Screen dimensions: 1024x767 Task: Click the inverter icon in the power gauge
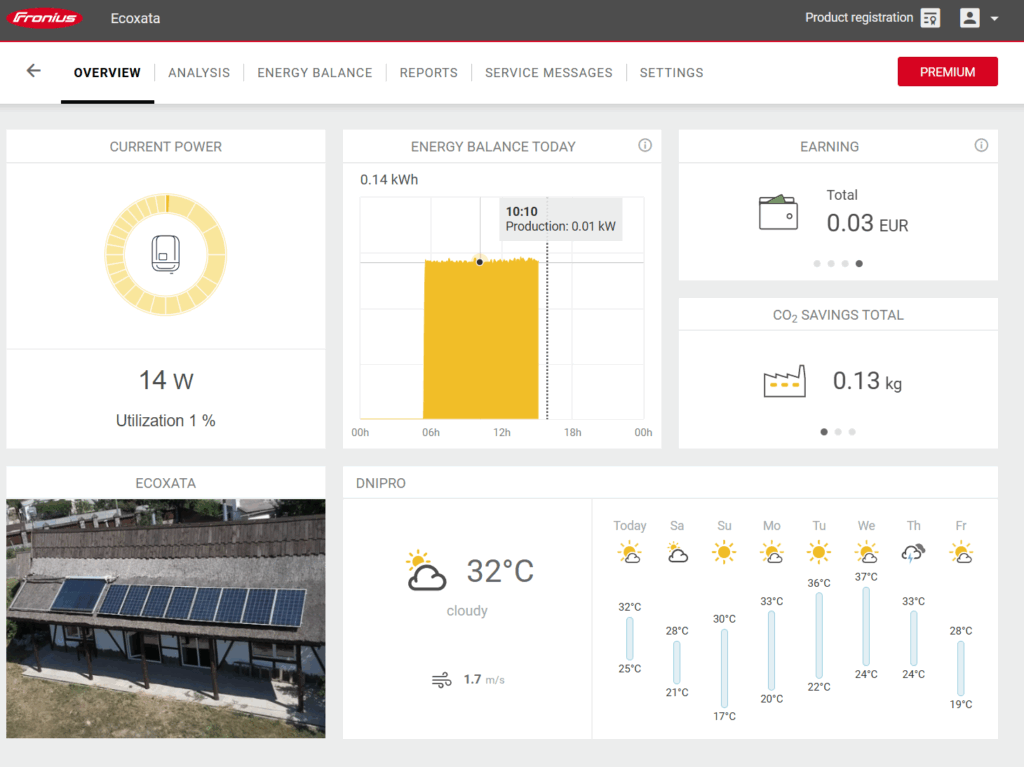pyautogui.click(x=166, y=253)
